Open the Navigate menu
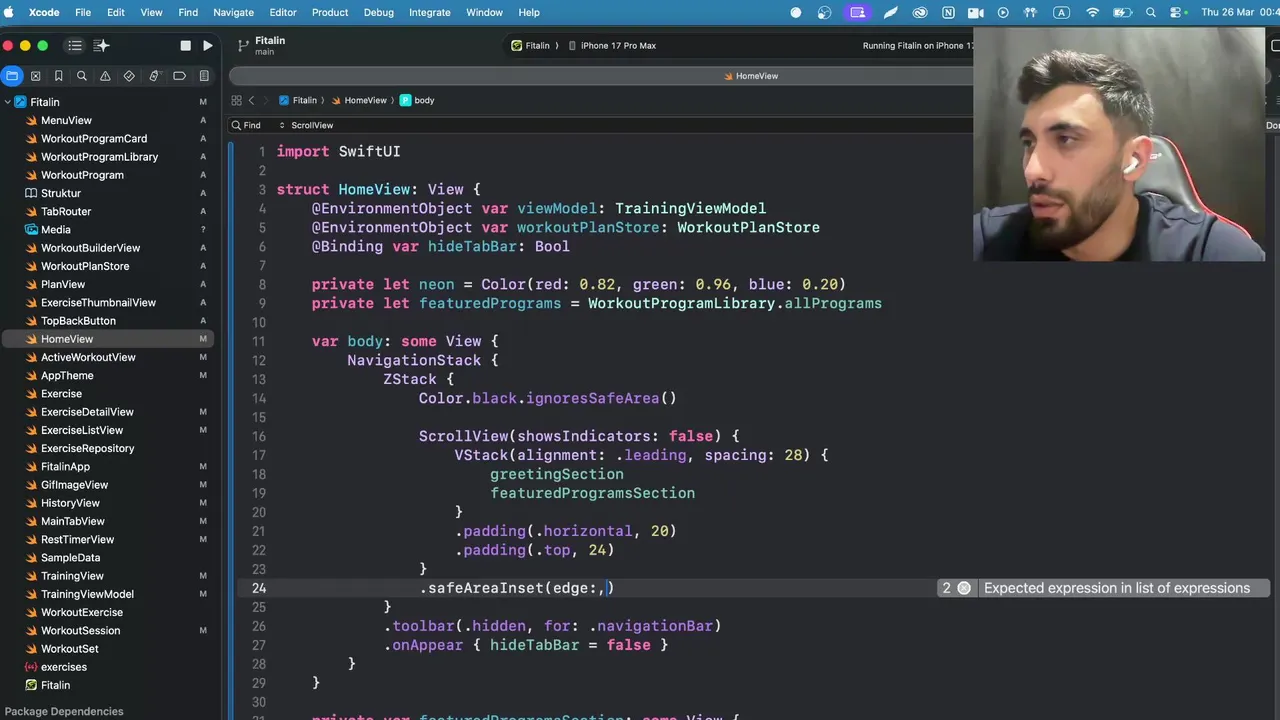 233,12
